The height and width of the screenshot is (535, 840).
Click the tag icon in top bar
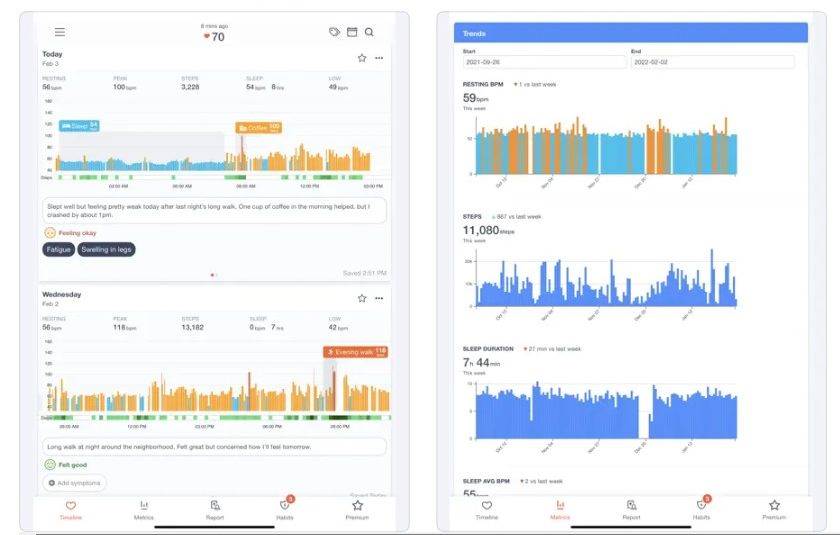coord(334,32)
